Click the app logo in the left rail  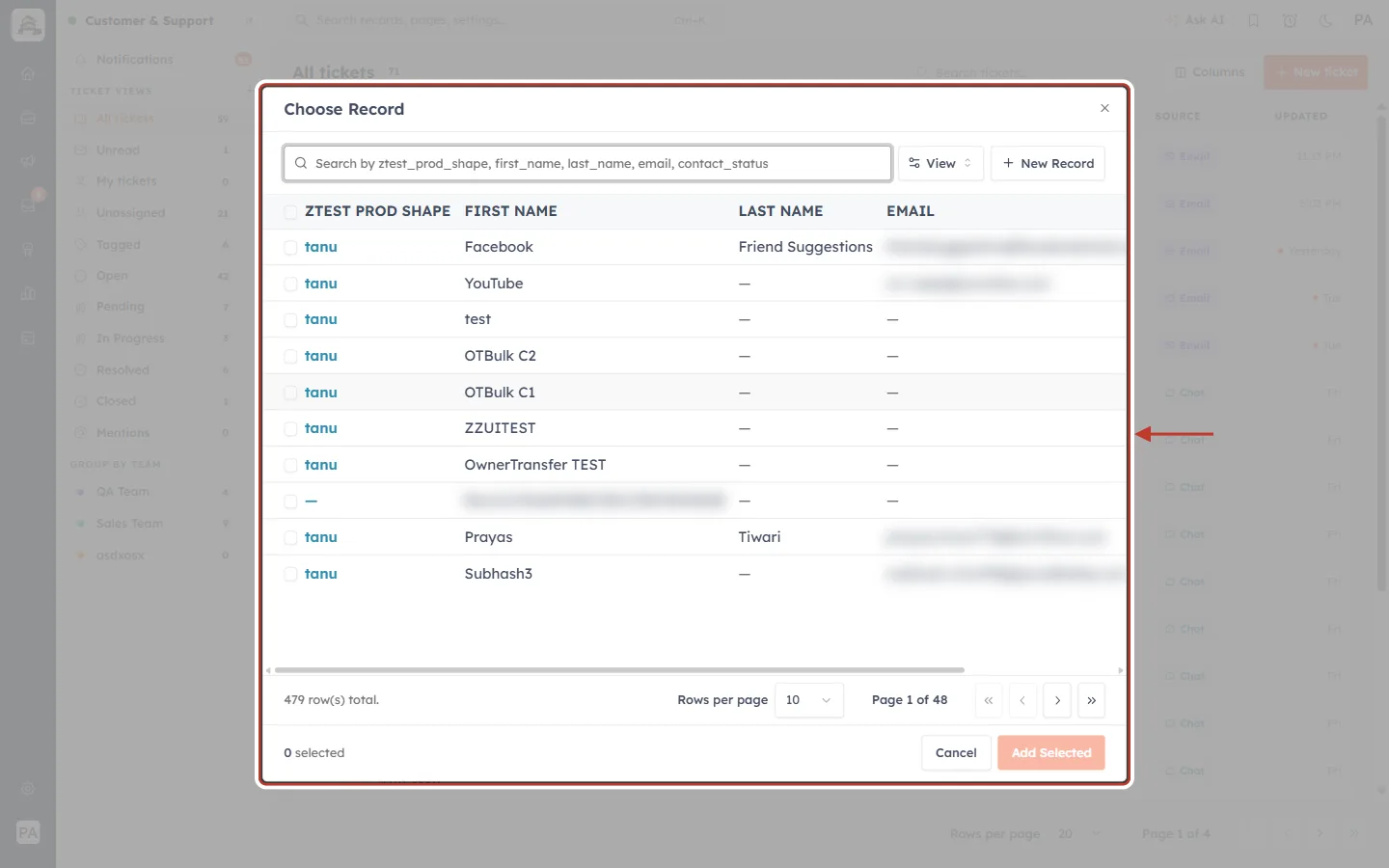click(x=28, y=25)
